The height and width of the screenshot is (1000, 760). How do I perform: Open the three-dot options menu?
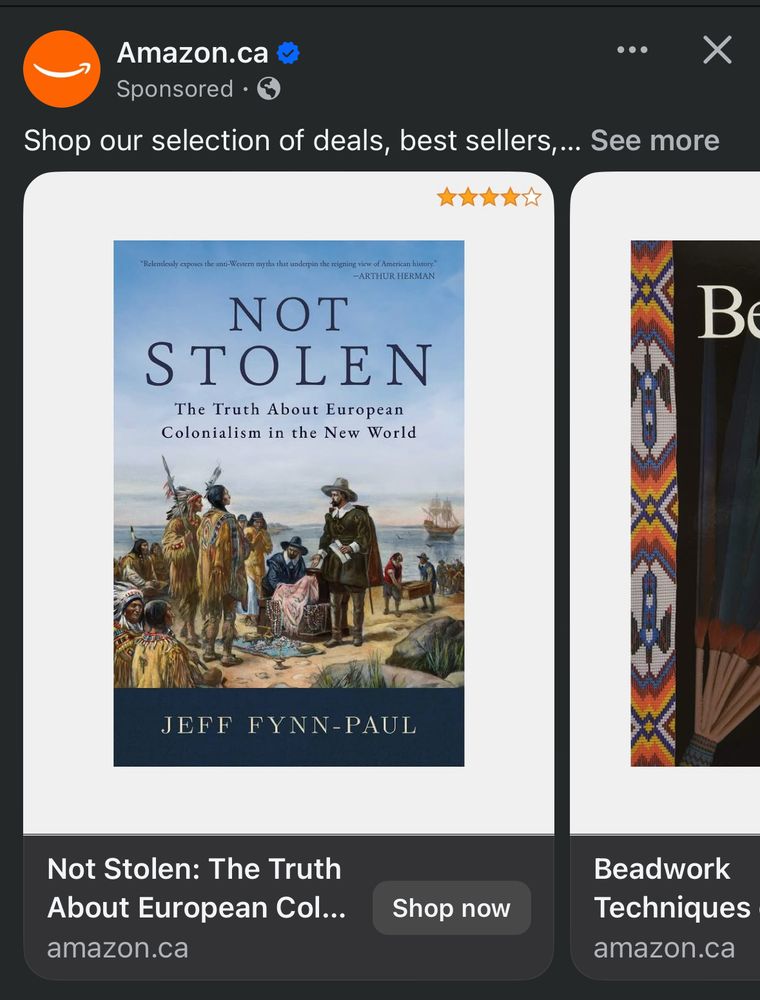point(632,50)
